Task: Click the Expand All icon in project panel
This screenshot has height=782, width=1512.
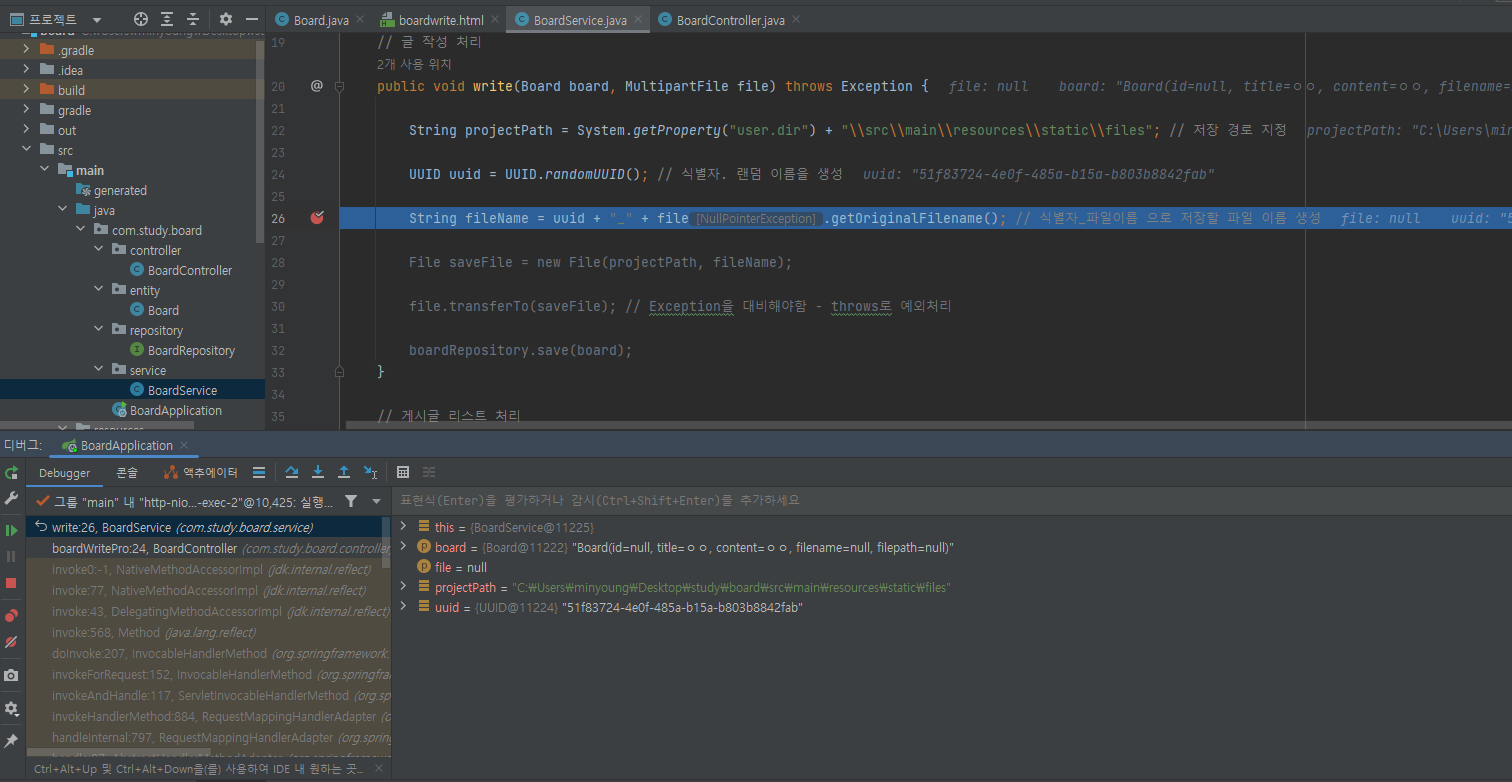Action: click(167, 19)
